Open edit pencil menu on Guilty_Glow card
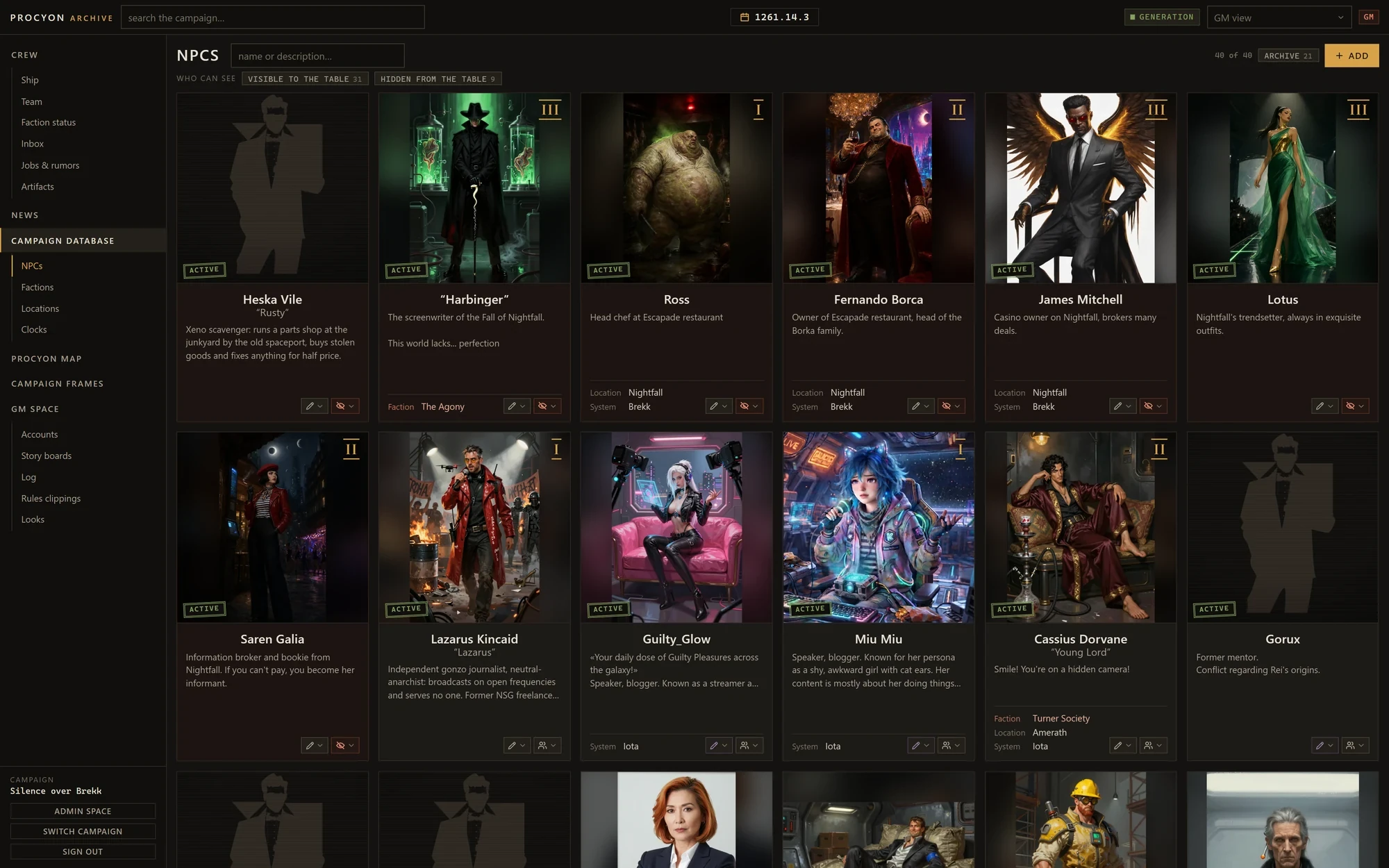1389x868 pixels. click(718, 746)
